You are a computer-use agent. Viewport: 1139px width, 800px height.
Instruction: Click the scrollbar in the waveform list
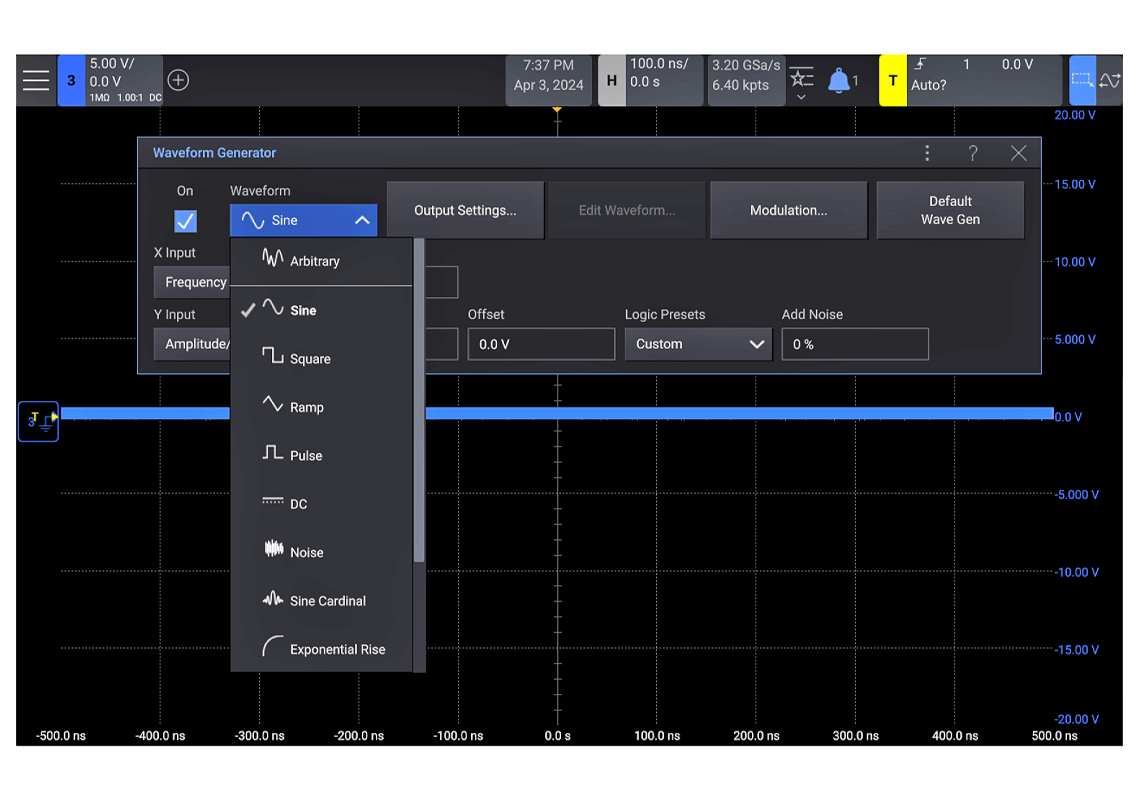click(419, 400)
